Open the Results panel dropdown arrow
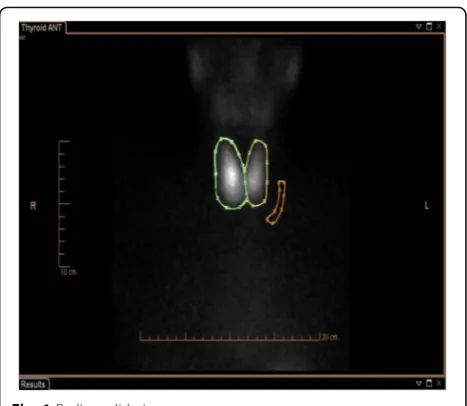Screen dimensions: 467x406 419,383
